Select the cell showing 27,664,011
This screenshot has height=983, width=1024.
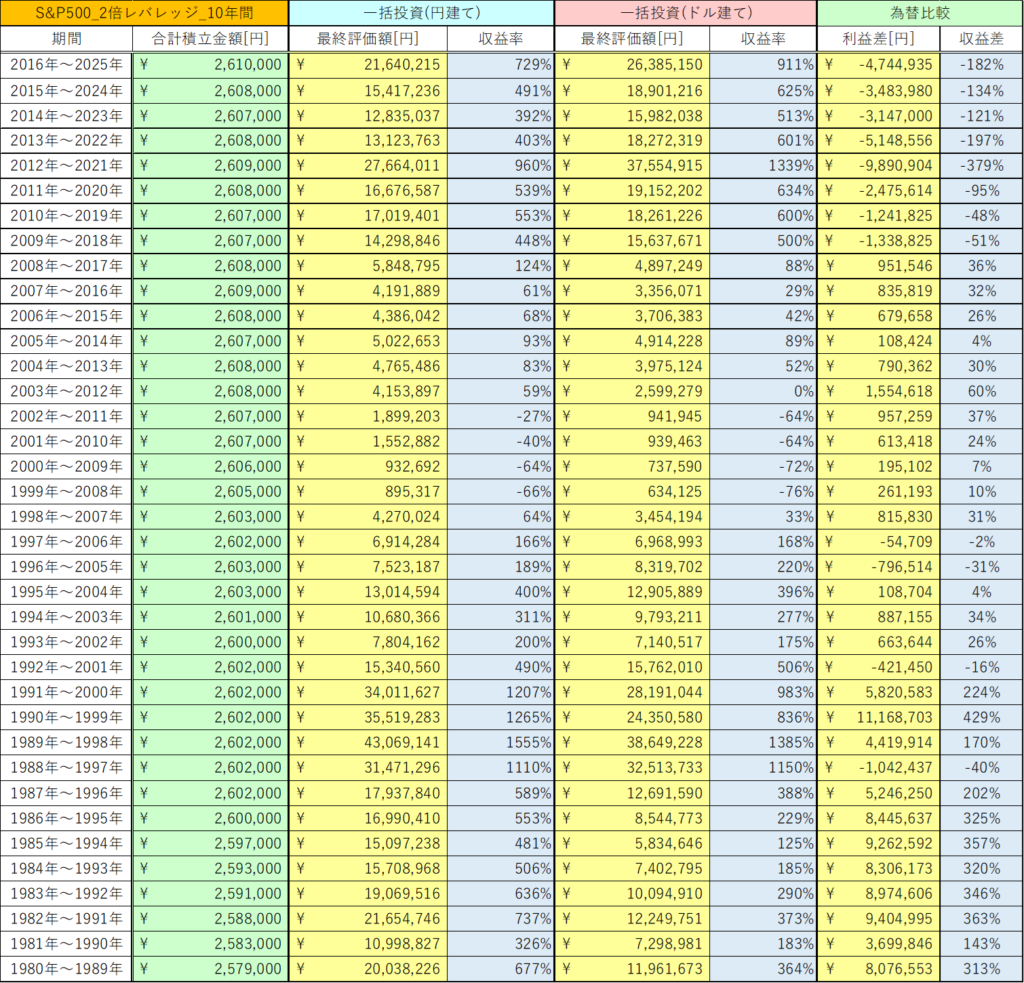tap(368, 165)
